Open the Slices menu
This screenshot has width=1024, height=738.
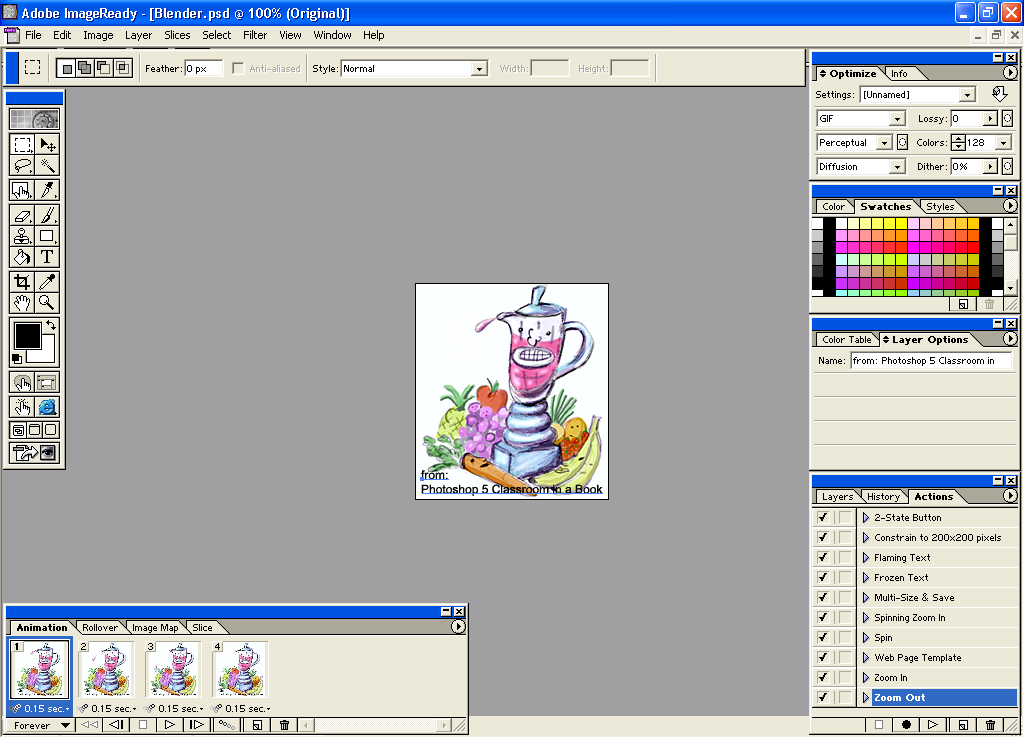[x=177, y=35]
